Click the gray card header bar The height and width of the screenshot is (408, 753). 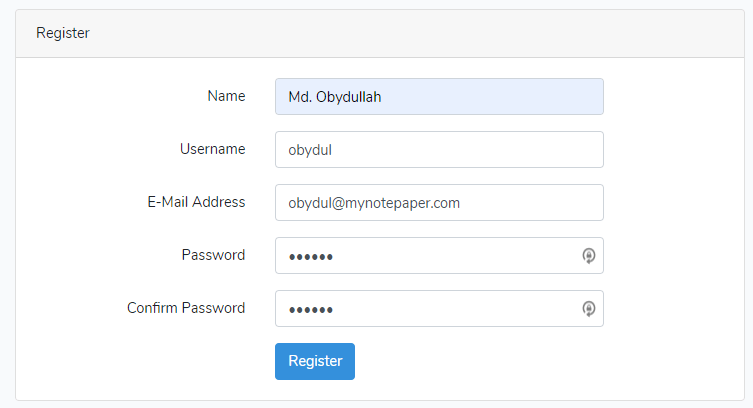point(380,34)
